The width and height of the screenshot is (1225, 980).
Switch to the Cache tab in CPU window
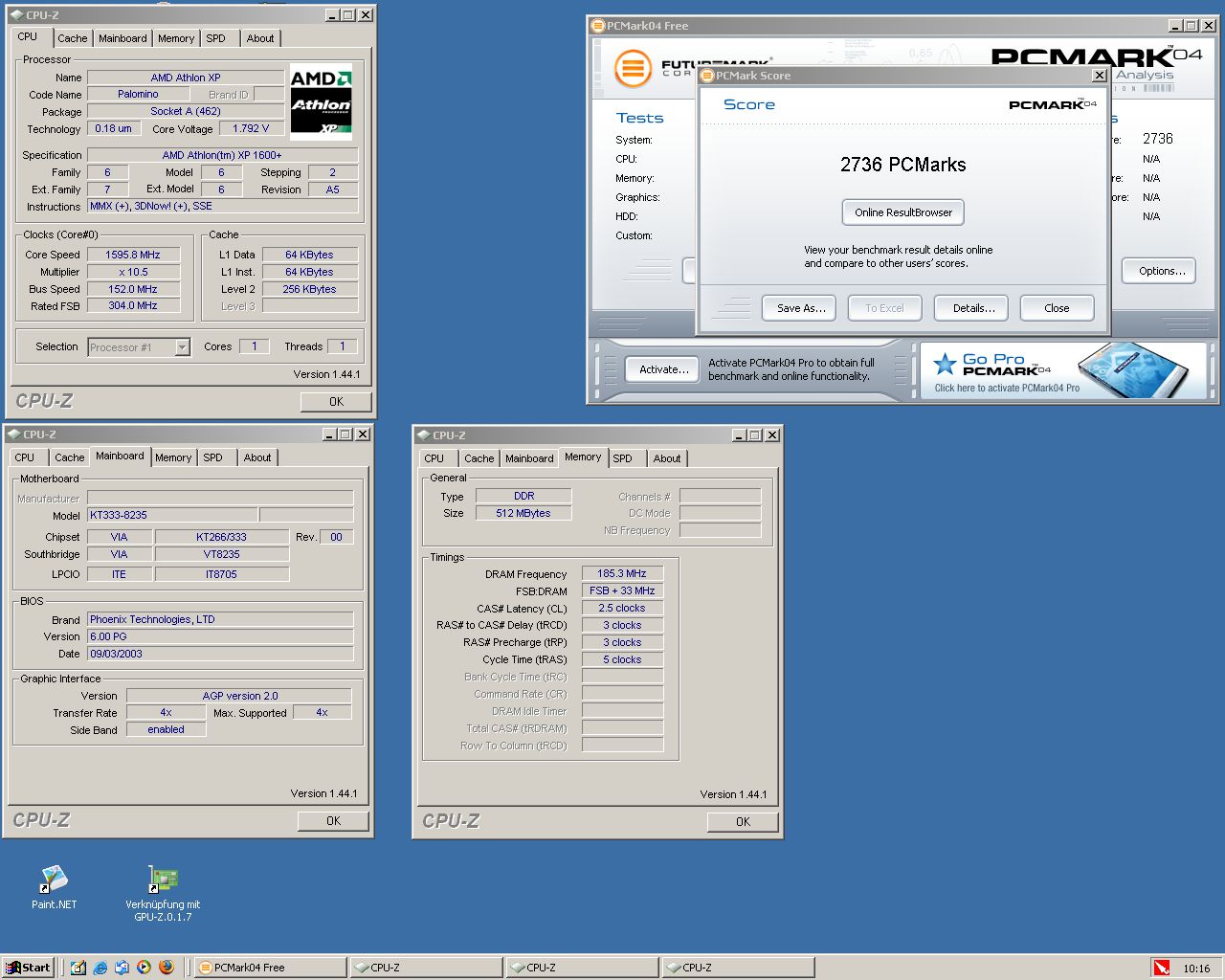[72, 38]
